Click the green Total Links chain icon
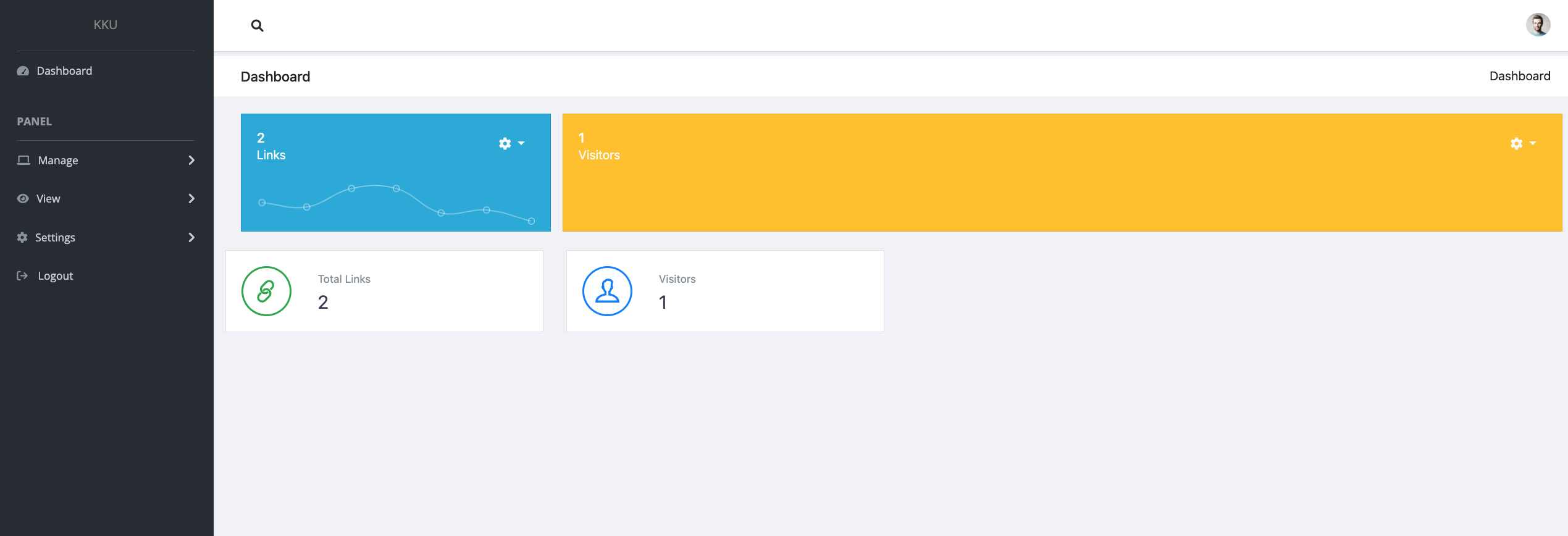This screenshot has height=536, width=1568. pos(266,291)
